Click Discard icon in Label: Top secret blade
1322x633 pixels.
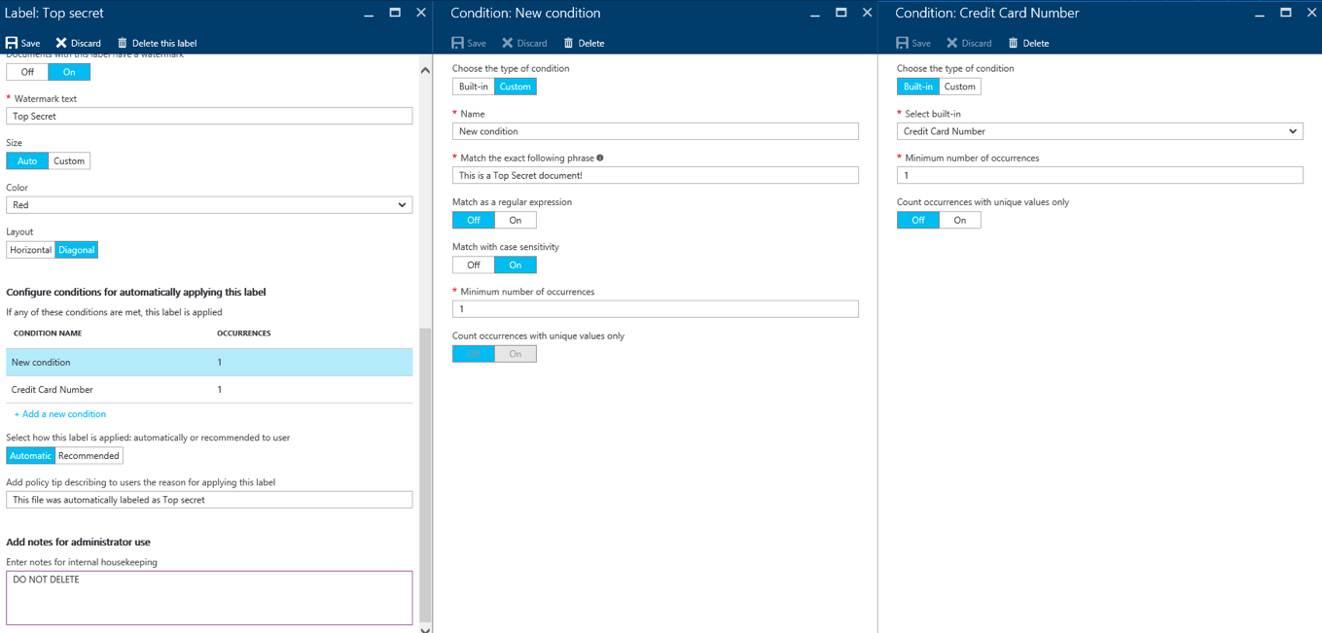[x=61, y=43]
